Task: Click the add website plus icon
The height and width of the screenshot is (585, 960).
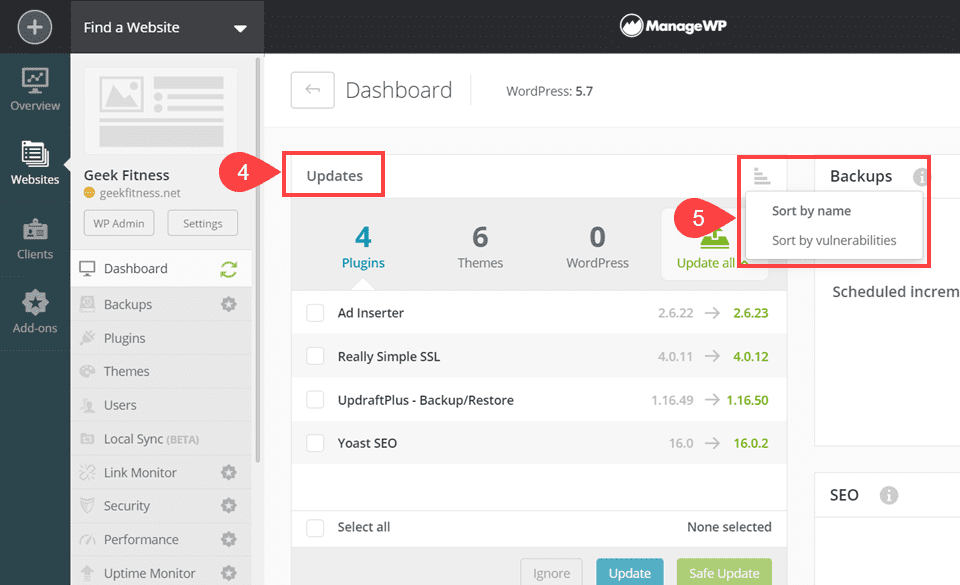Action: pyautogui.click(x=34, y=27)
